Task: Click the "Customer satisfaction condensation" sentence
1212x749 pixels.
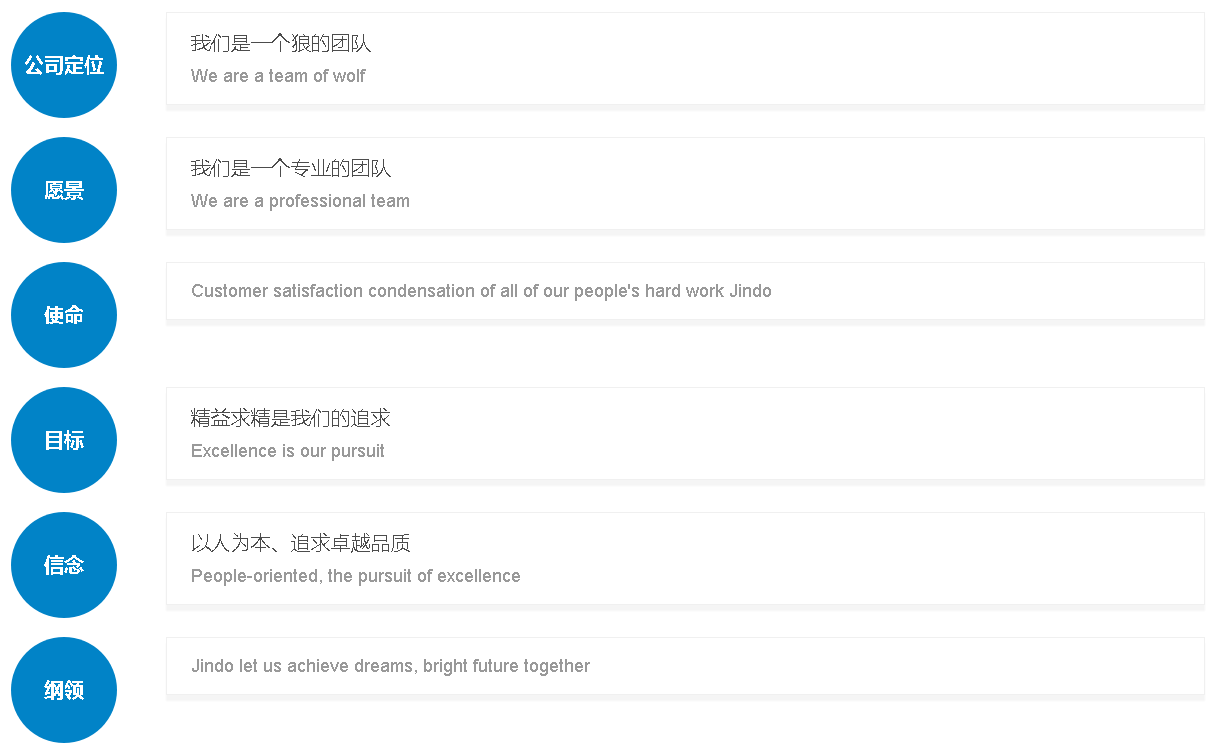Action: [481, 291]
